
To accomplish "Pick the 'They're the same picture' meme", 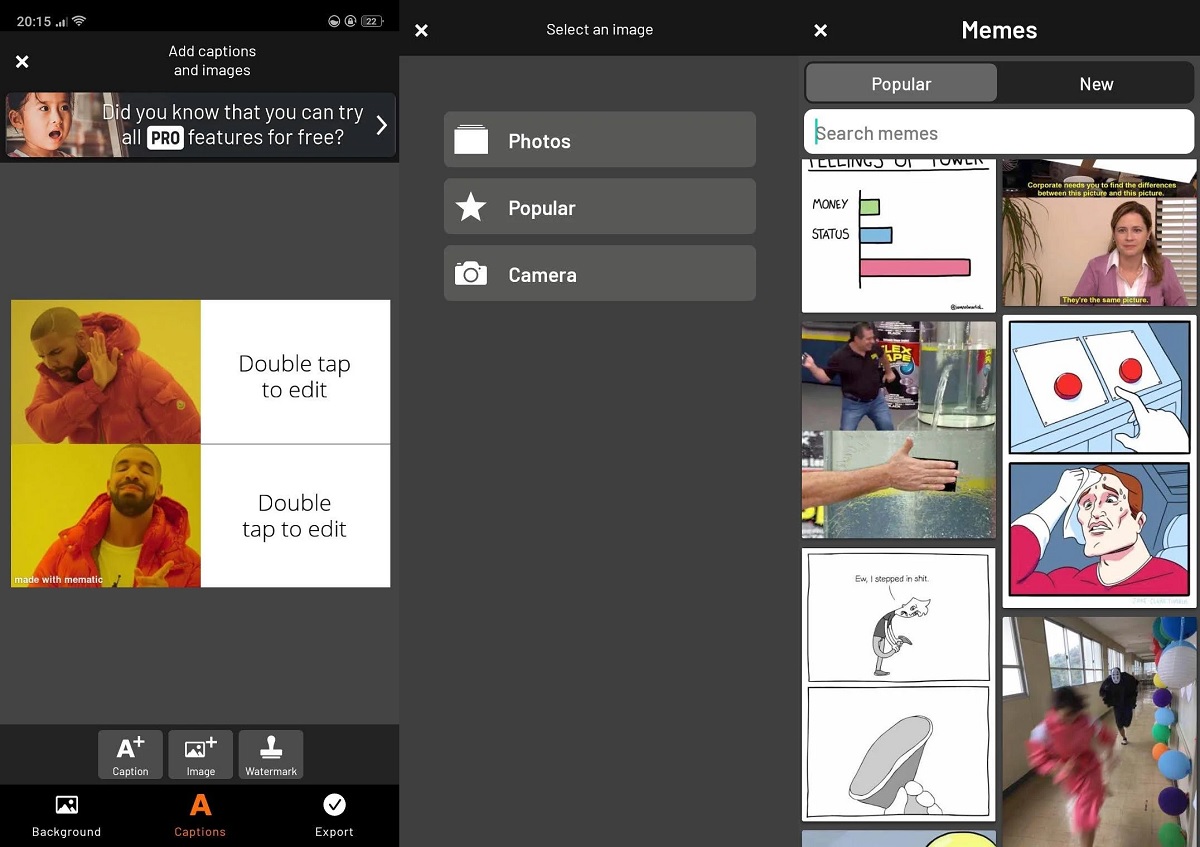I will click(1100, 232).
